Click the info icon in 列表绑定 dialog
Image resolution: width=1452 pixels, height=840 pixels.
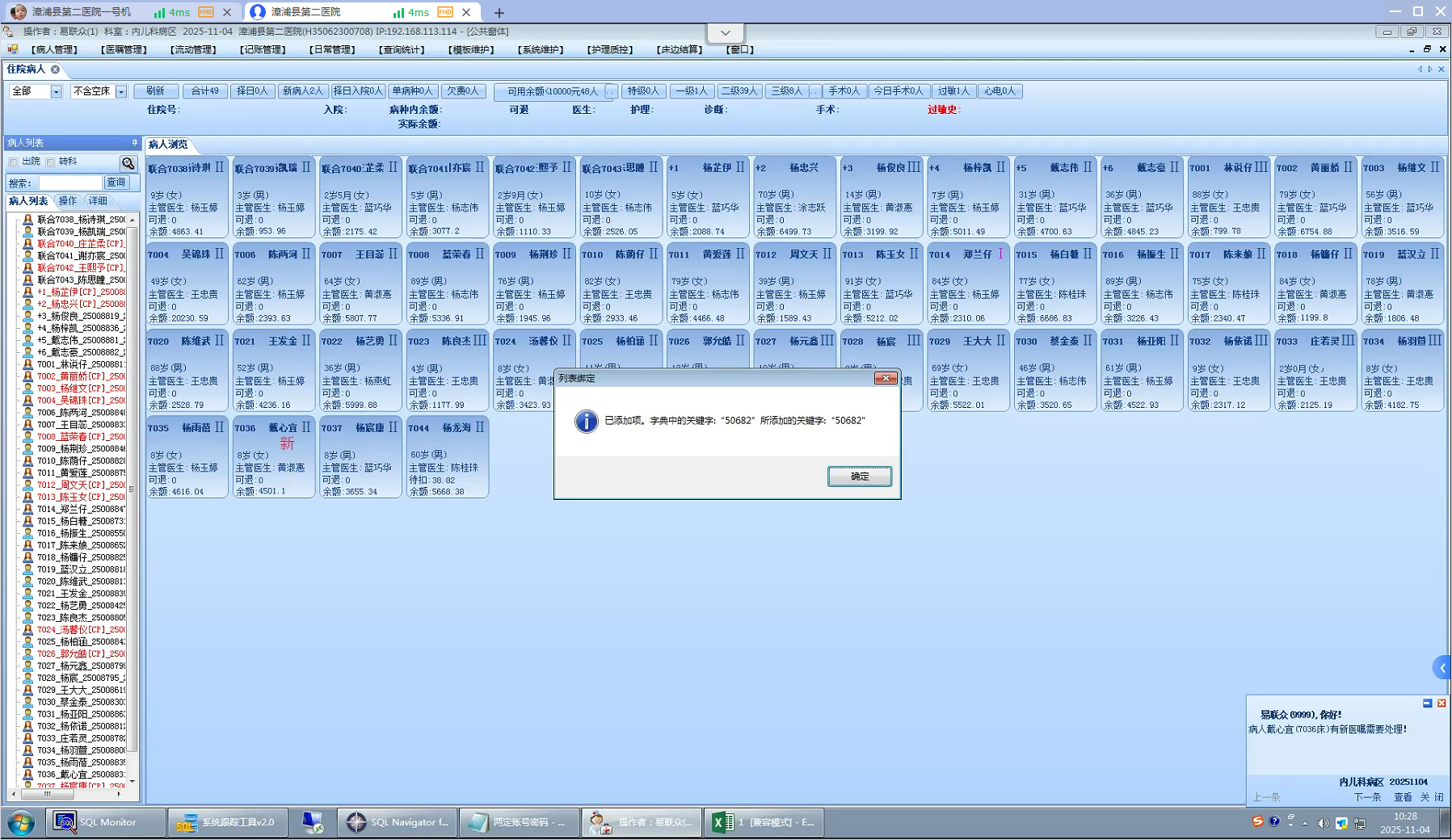[x=586, y=421]
